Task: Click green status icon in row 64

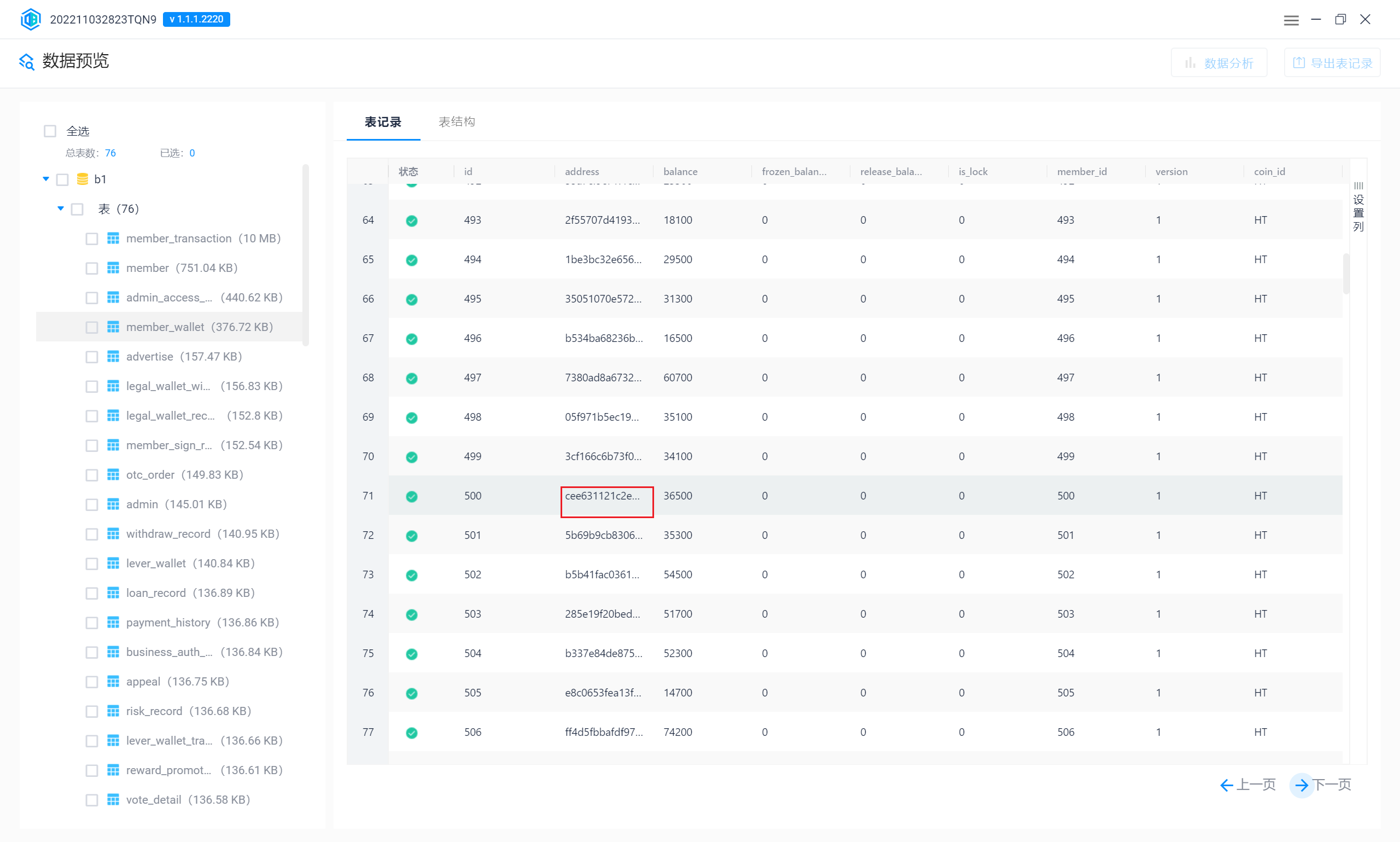Action: pyautogui.click(x=412, y=220)
